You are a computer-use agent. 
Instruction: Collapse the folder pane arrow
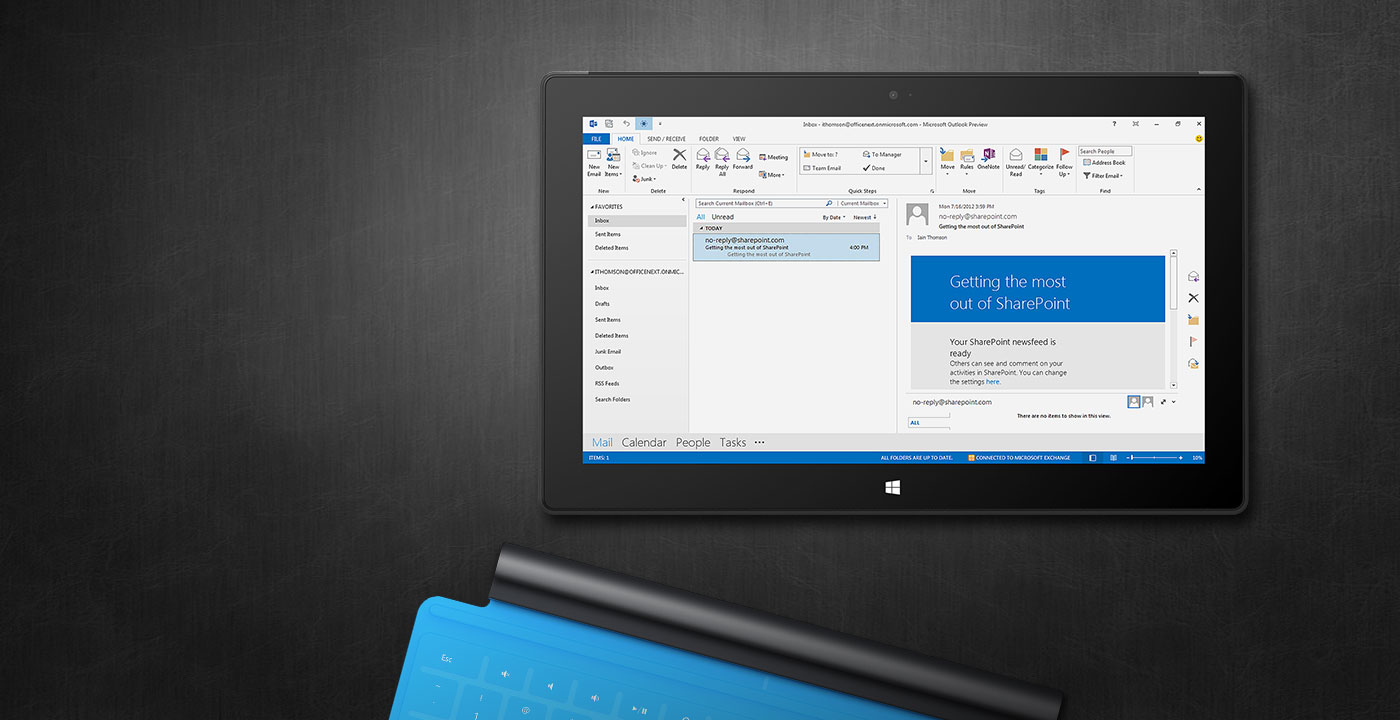click(683, 201)
